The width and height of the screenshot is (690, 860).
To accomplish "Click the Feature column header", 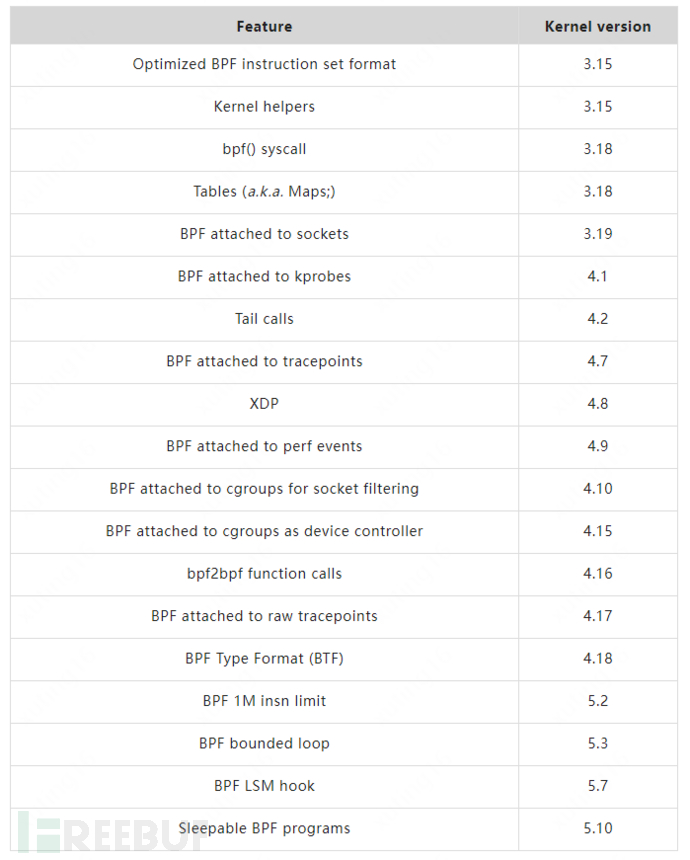I will 264,26.
